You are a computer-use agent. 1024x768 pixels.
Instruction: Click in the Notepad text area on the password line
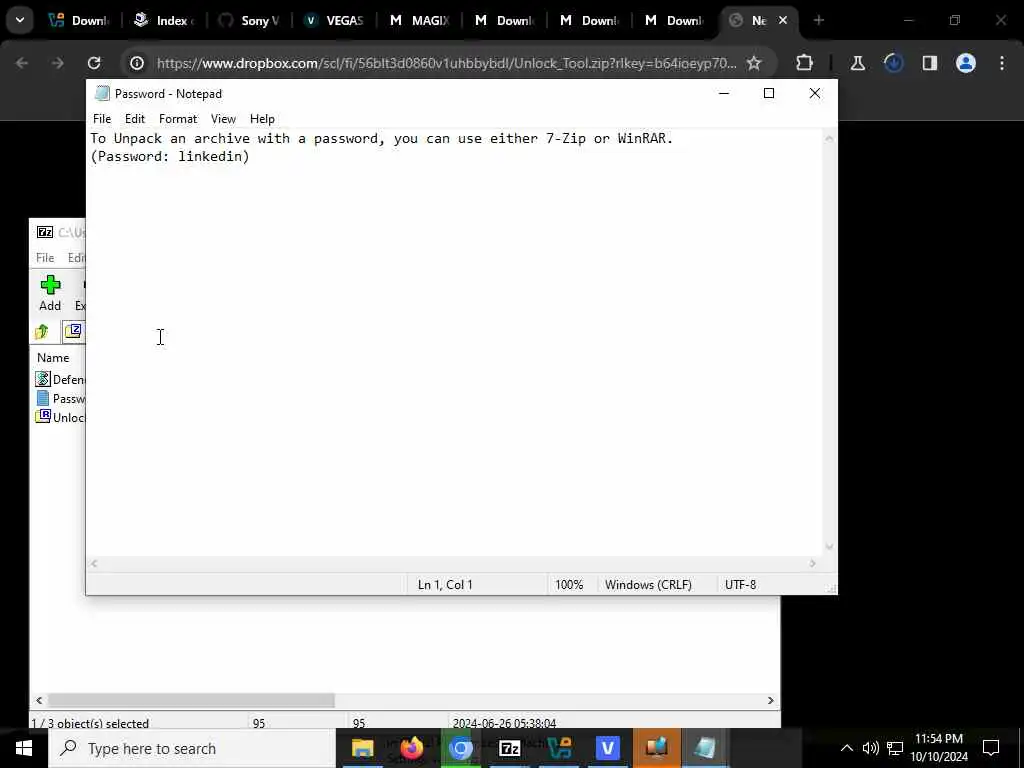(x=170, y=156)
